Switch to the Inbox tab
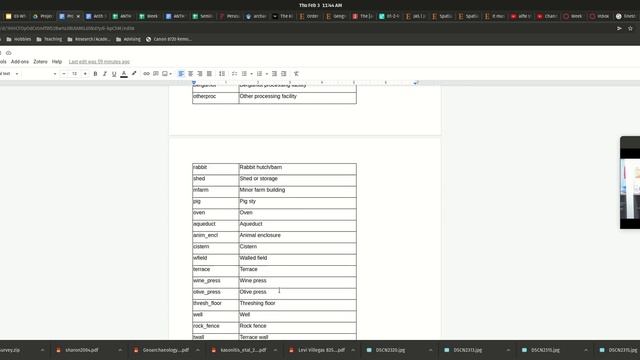The image size is (640, 360). point(598,16)
